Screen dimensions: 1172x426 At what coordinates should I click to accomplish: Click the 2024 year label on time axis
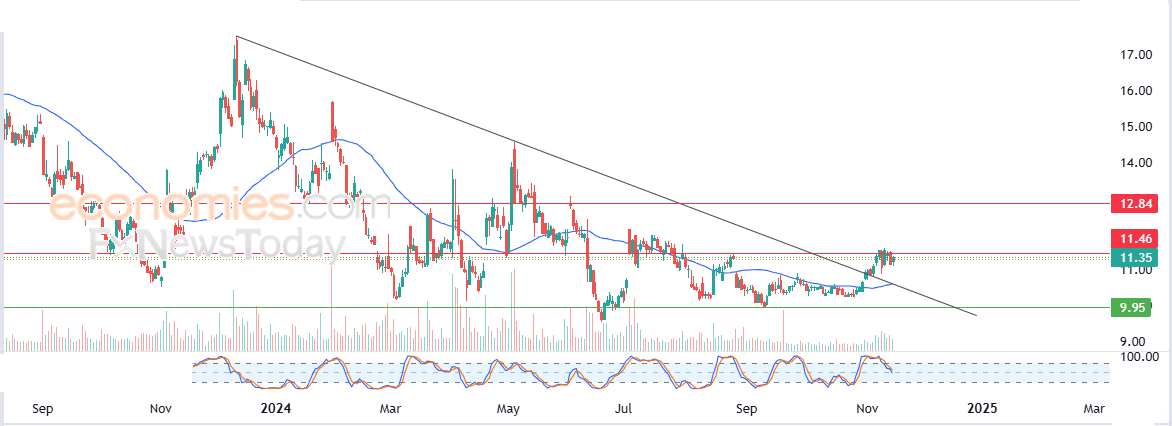click(x=276, y=409)
